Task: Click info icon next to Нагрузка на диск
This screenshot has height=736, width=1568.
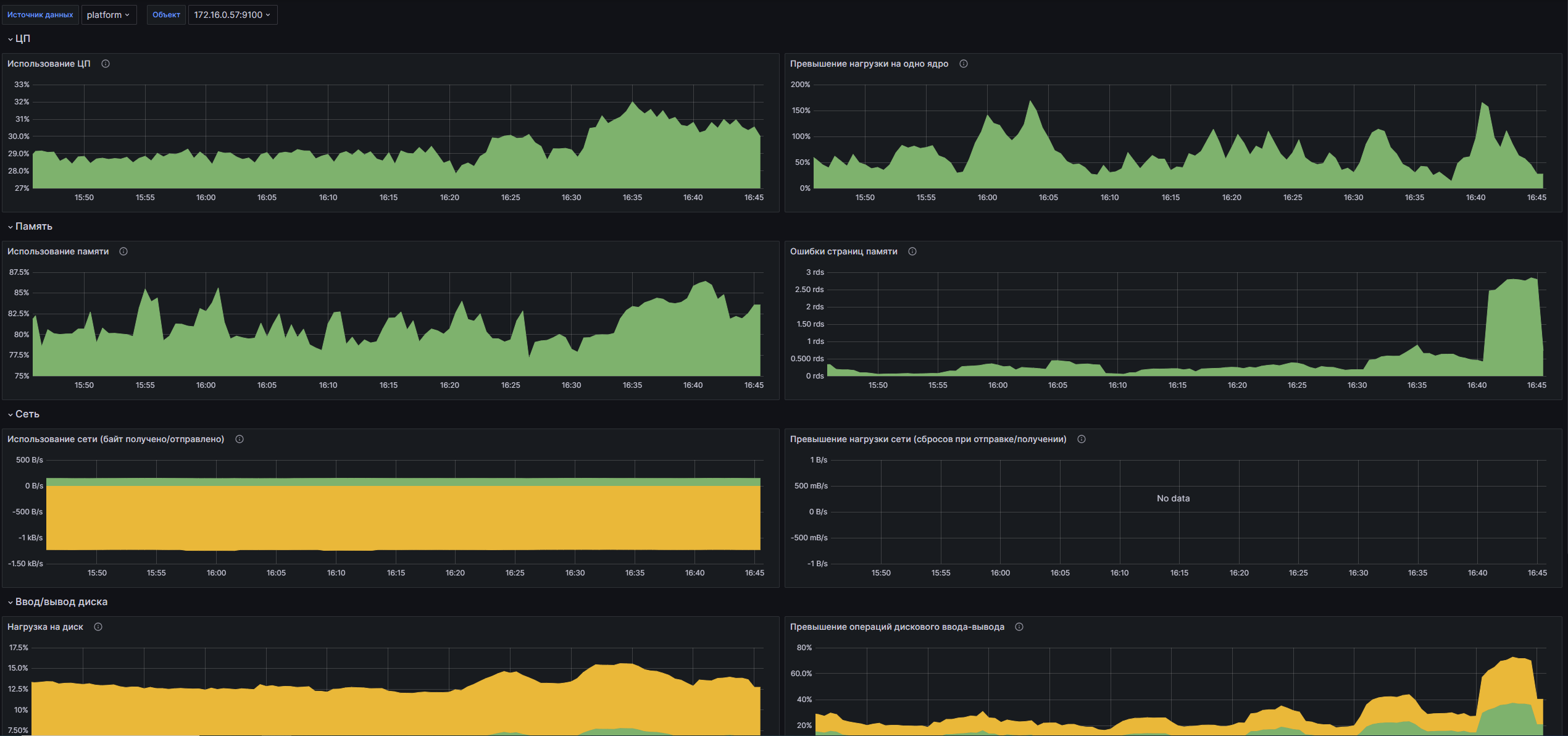Action: click(x=98, y=627)
